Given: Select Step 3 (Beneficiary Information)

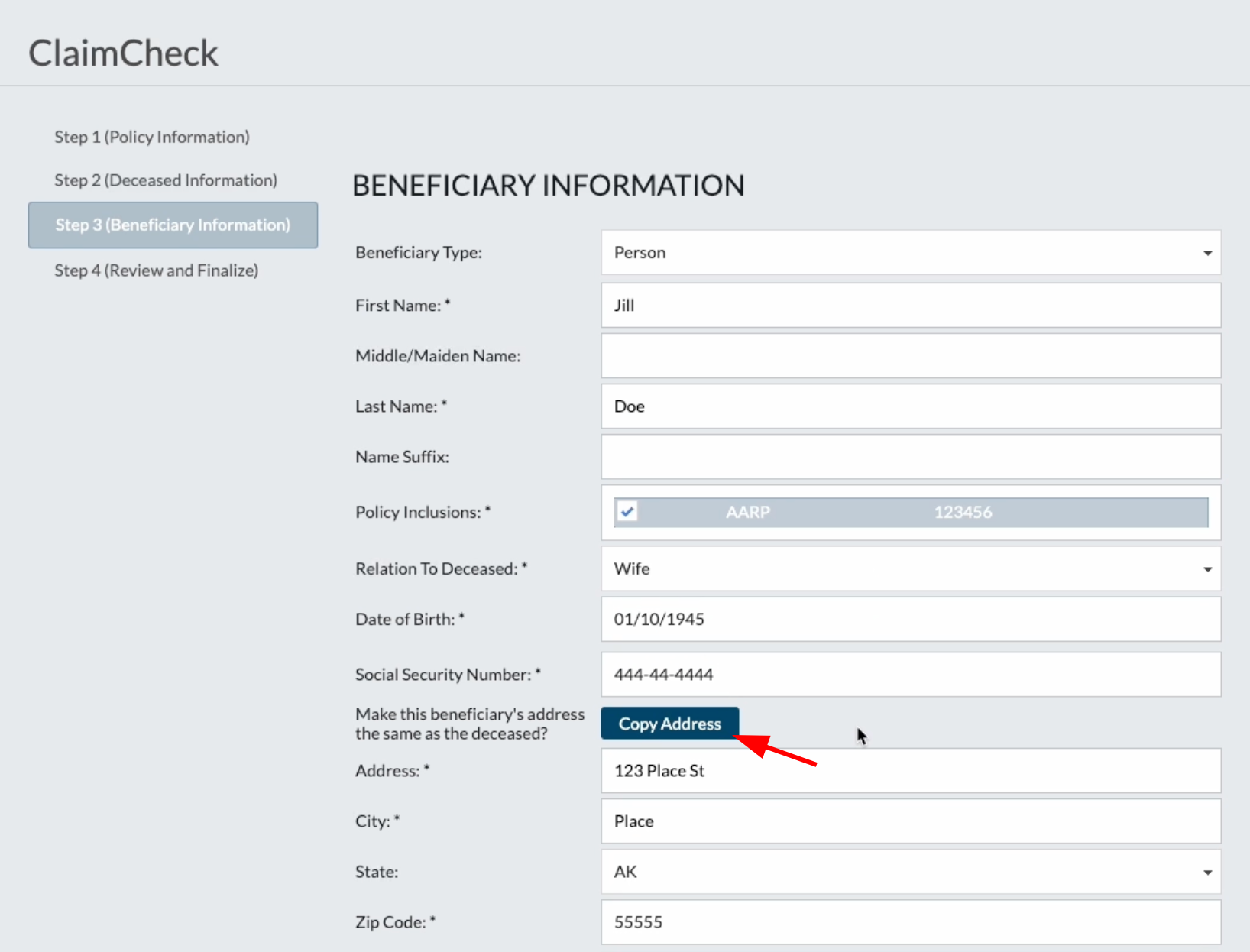Looking at the screenshot, I should coord(173,225).
